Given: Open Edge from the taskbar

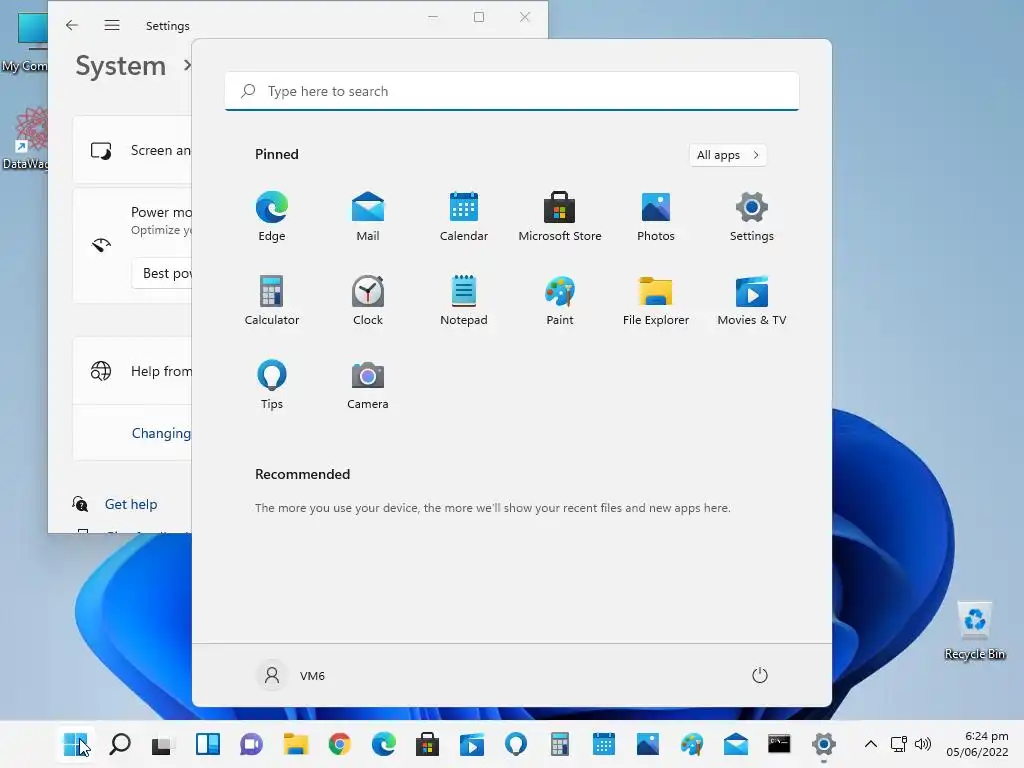Looking at the screenshot, I should [384, 744].
